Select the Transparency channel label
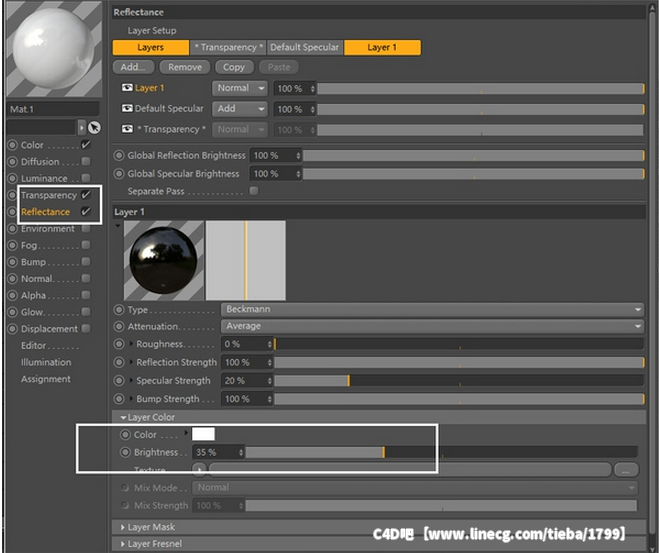659x553 pixels. pos(49,195)
